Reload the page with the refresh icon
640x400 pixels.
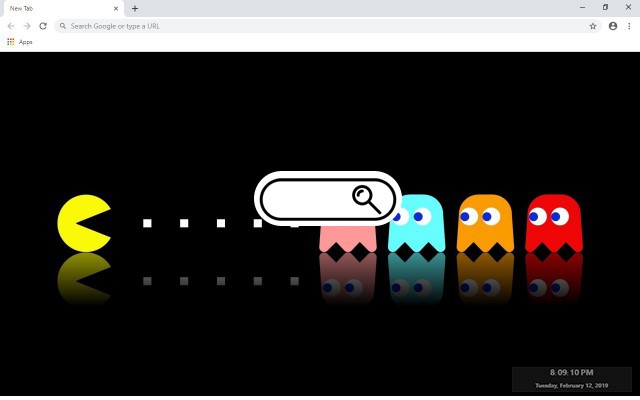coord(43,26)
